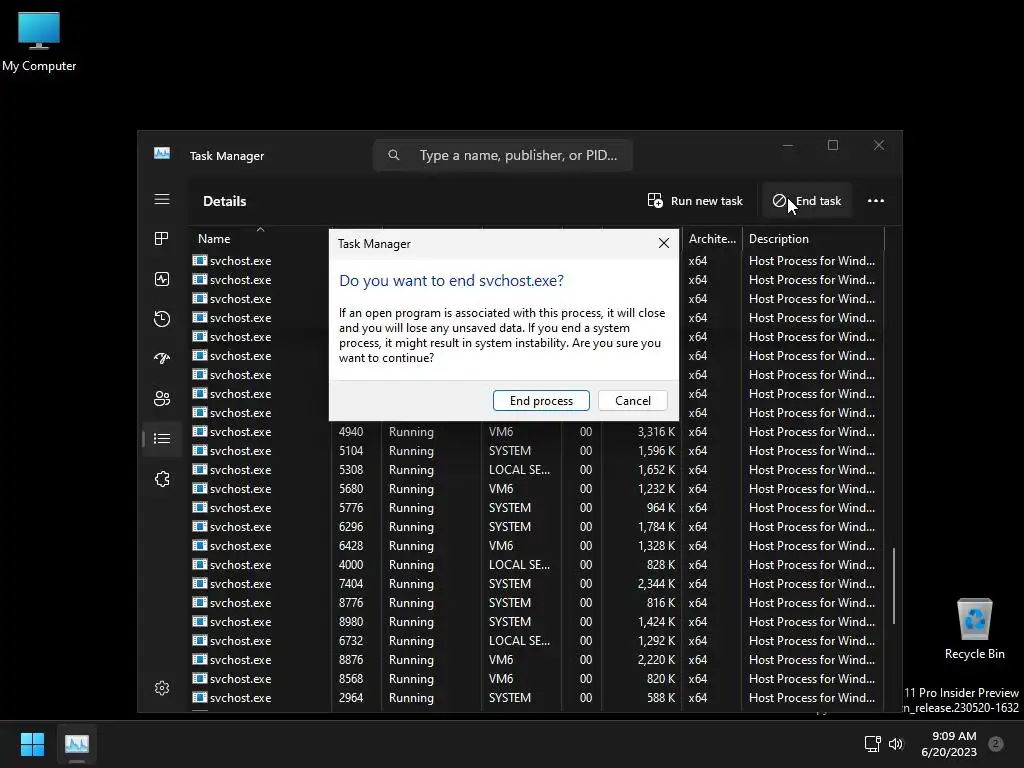Click the 2,344 K memory cell

(656, 583)
